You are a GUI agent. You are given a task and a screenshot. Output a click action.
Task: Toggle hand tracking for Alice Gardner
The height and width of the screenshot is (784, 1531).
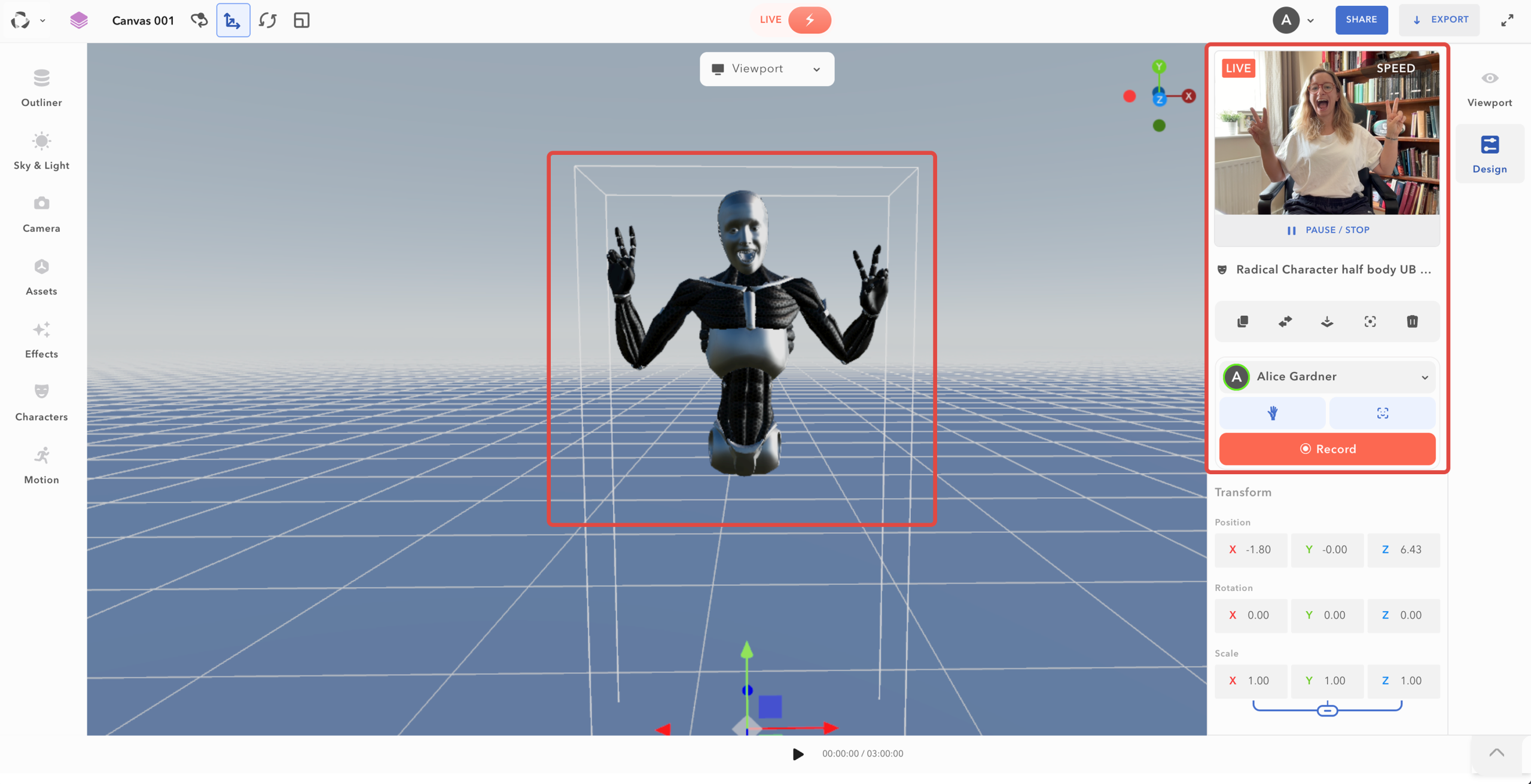click(x=1272, y=413)
